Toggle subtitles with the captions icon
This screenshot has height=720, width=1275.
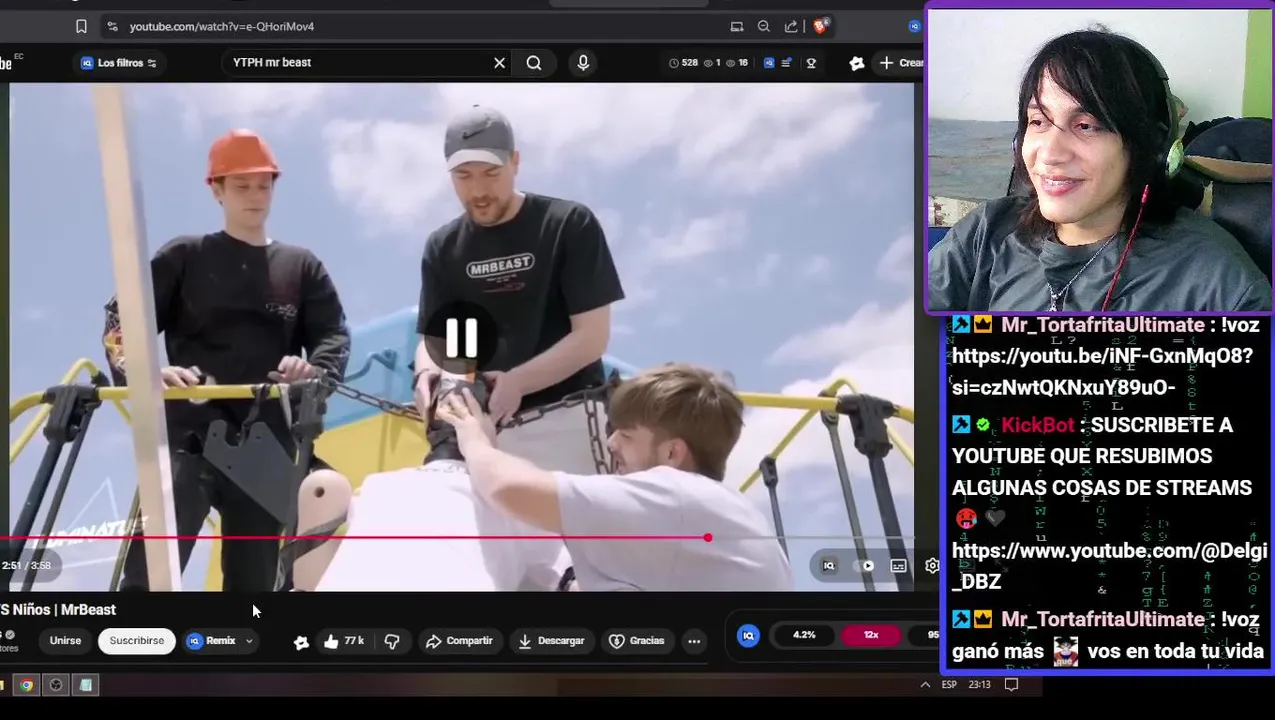899,566
